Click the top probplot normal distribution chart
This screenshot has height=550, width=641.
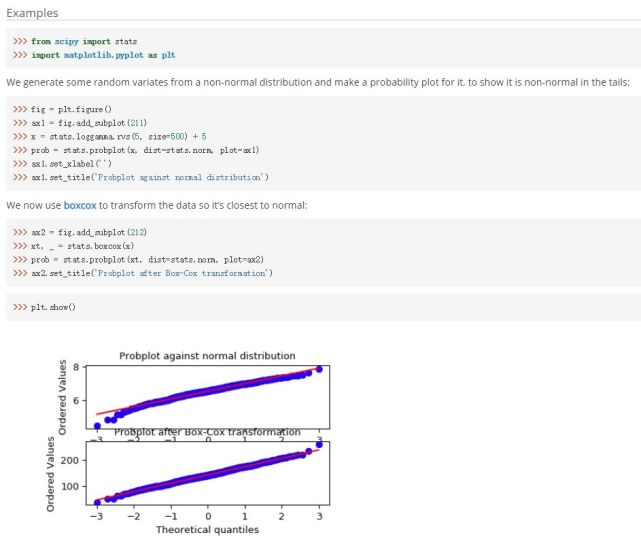point(208,397)
